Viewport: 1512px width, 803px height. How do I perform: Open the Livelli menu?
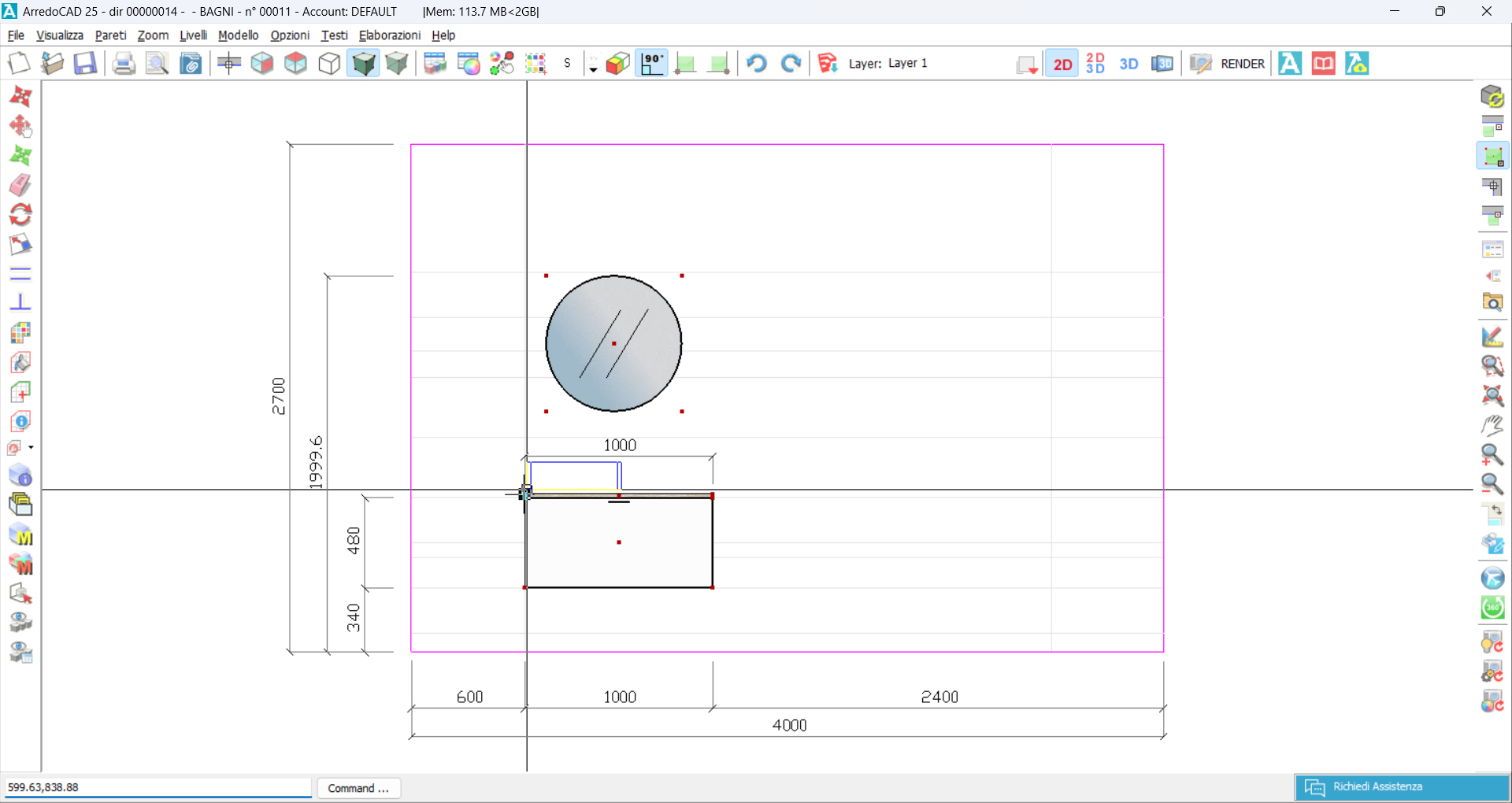pyautogui.click(x=193, y=35)
